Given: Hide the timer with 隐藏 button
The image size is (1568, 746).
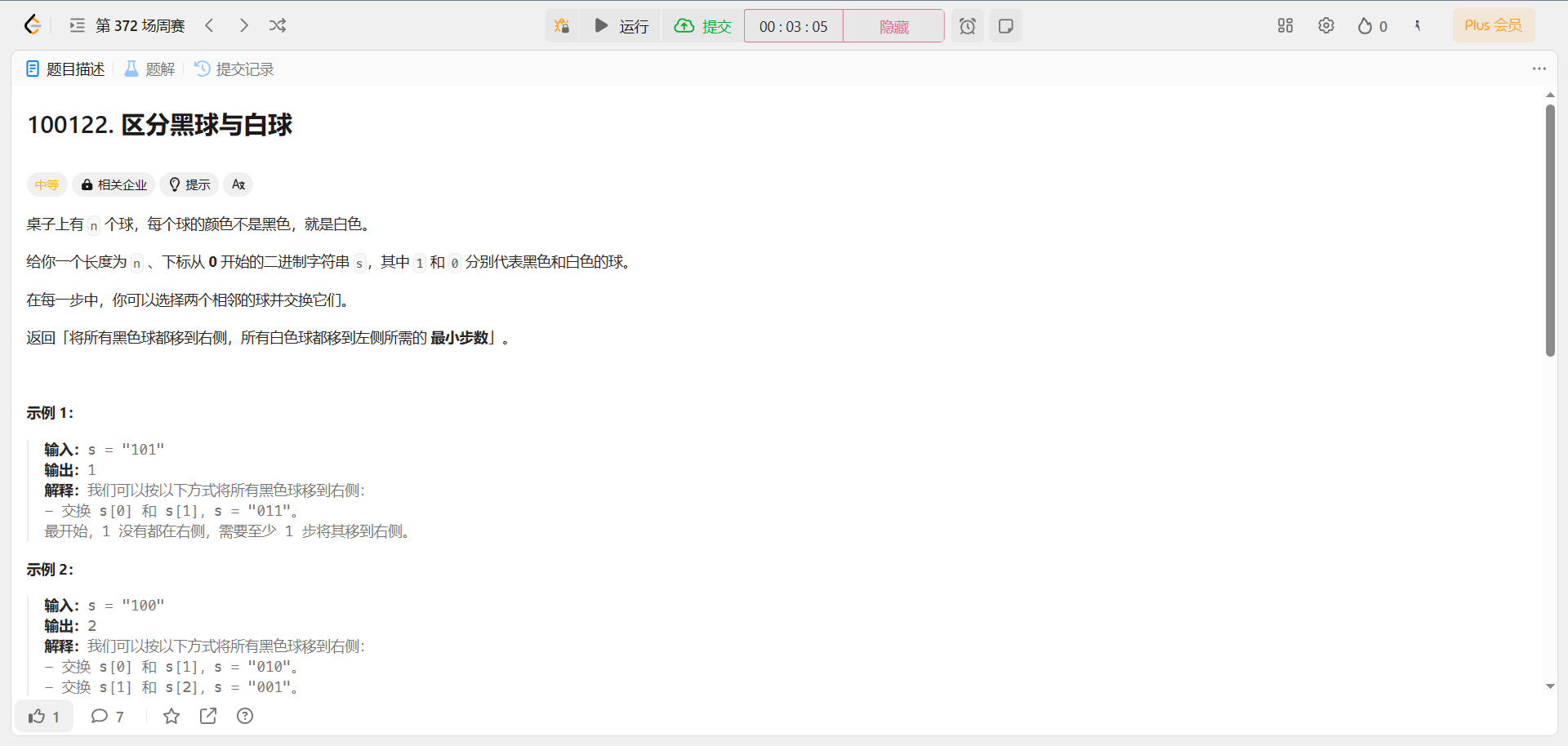Looking at the screenshot, I should pos(893,26).
